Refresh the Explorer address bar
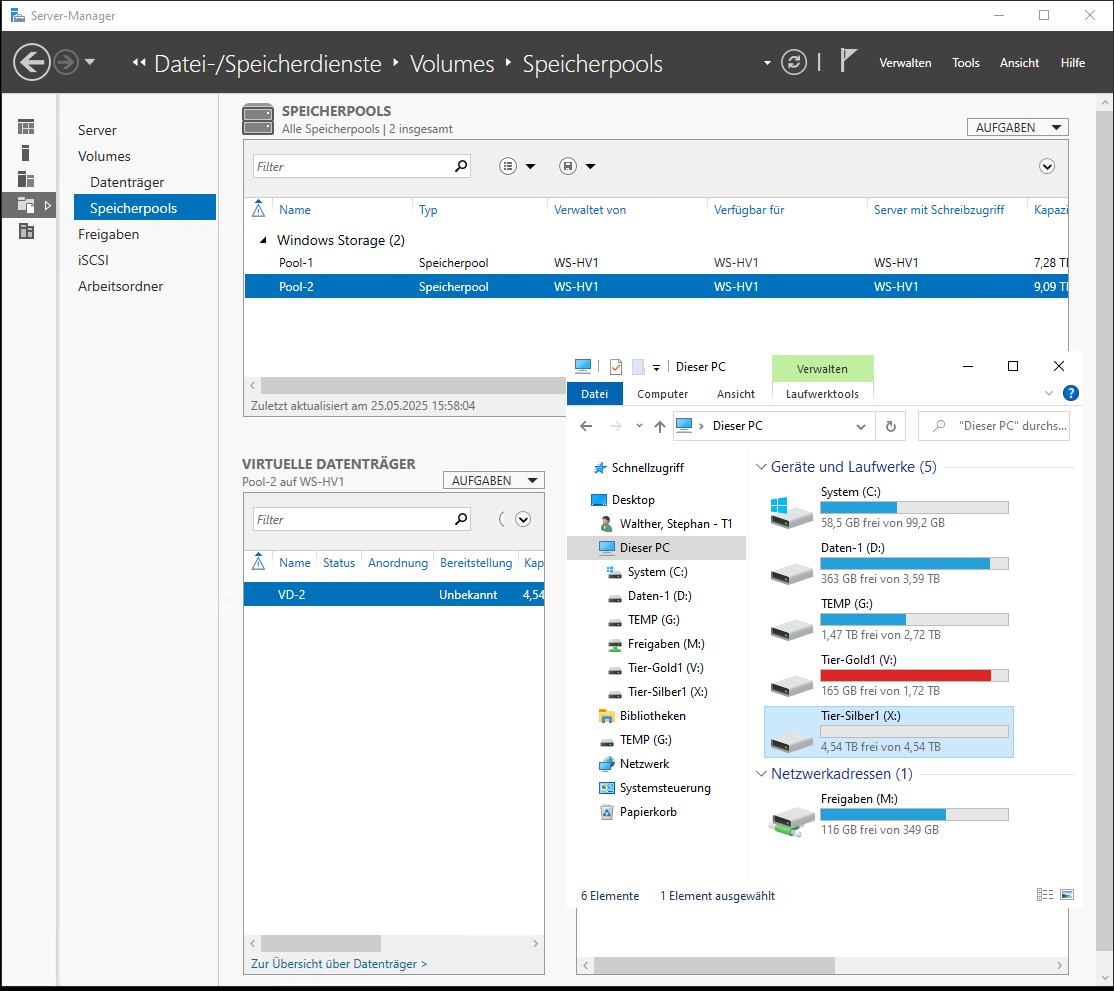The height and width of the screenshot is (991, 1114). [x=891, y=426]
